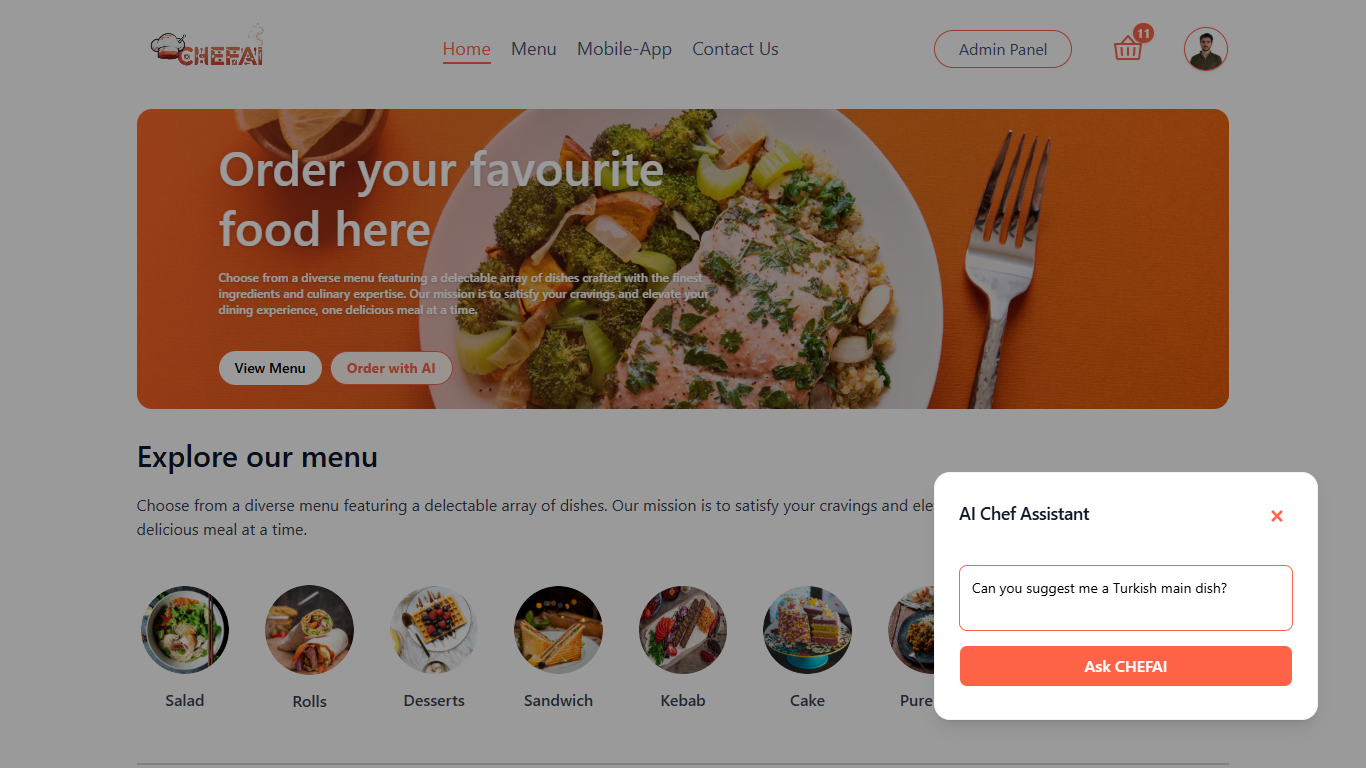Select the Sandwich category image

(558, 629)
